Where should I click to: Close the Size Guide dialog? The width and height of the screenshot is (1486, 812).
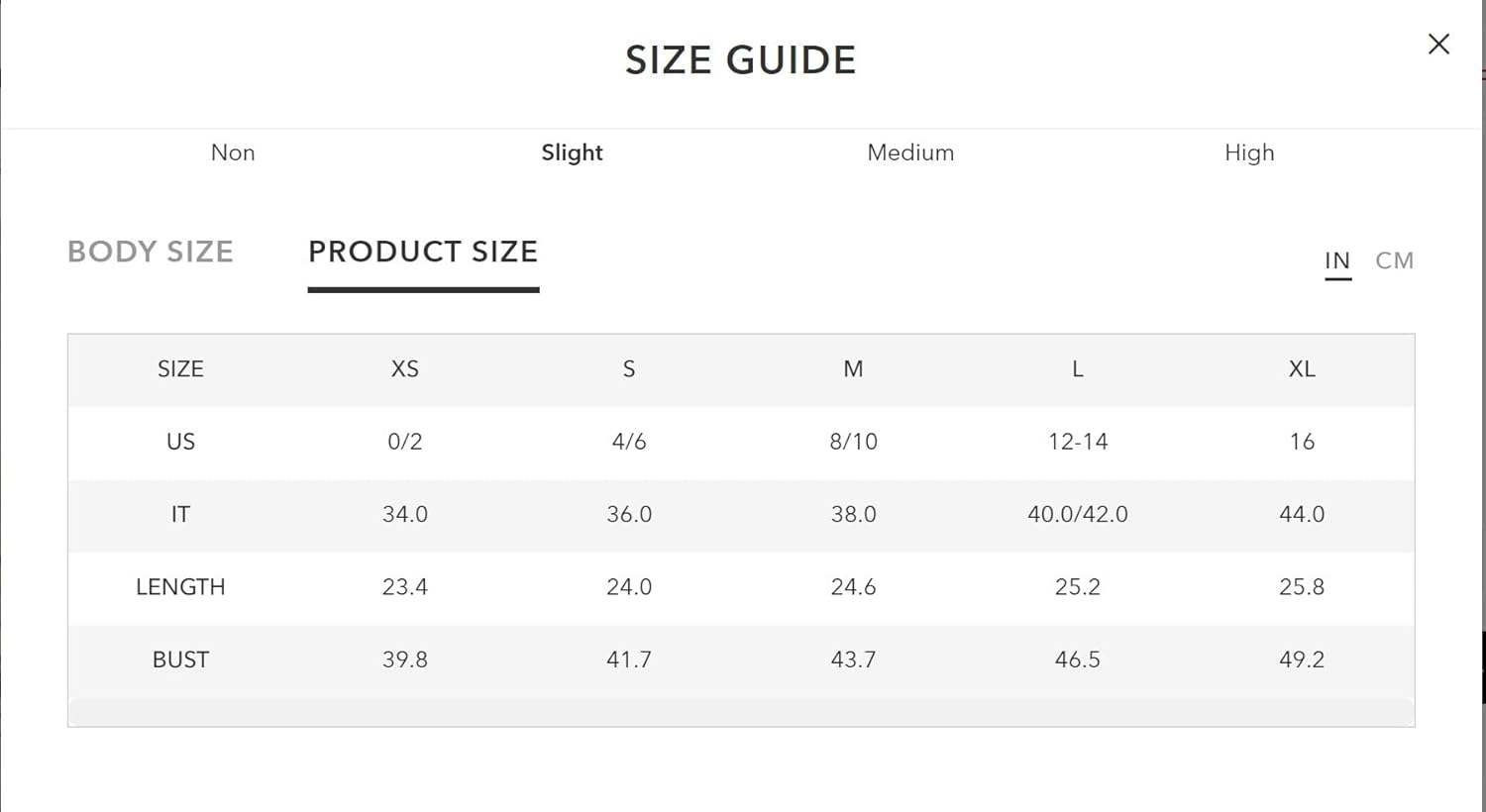1438,44
